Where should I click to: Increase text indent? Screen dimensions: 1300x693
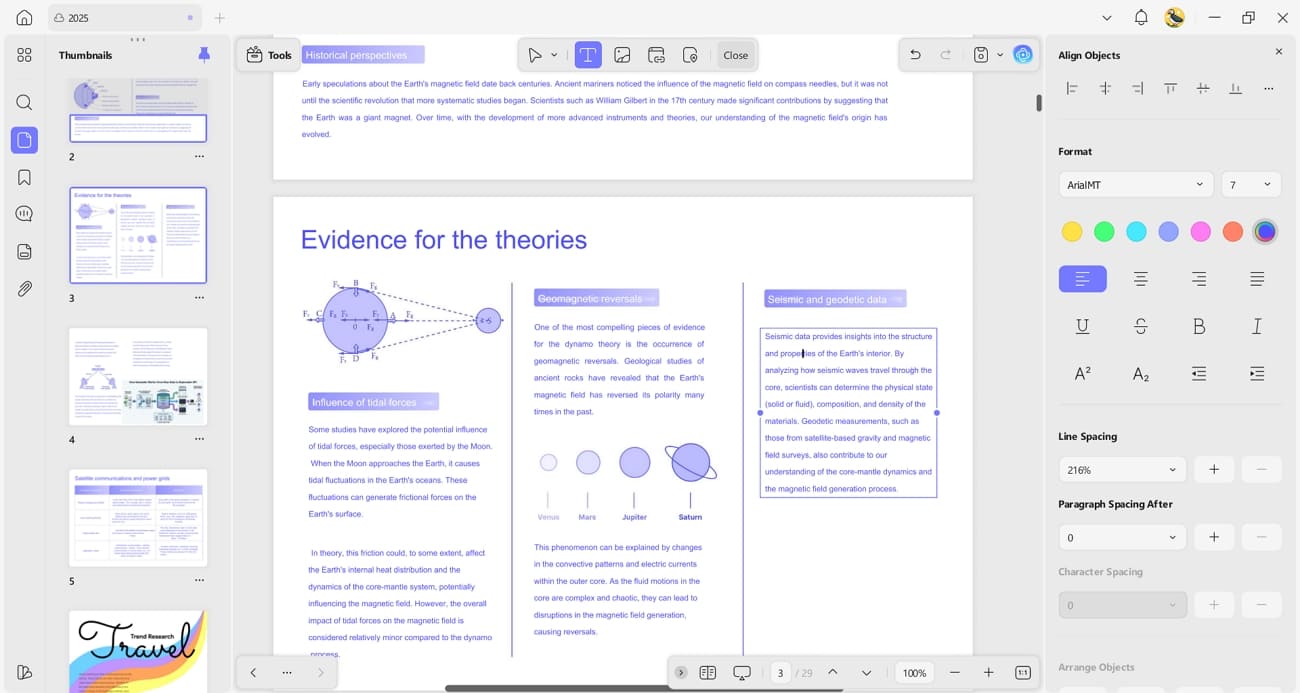[1257, 373]
